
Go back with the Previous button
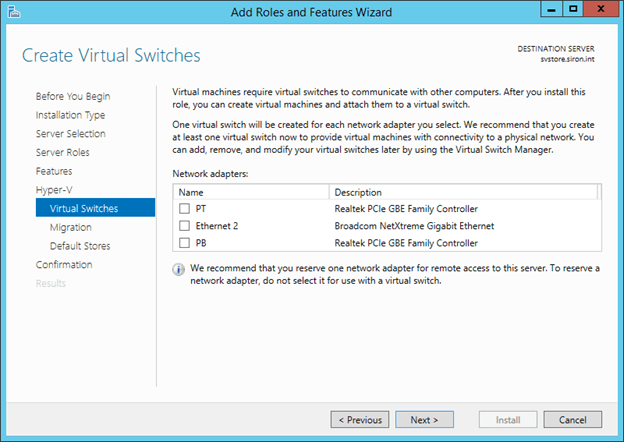coord(358,420)
